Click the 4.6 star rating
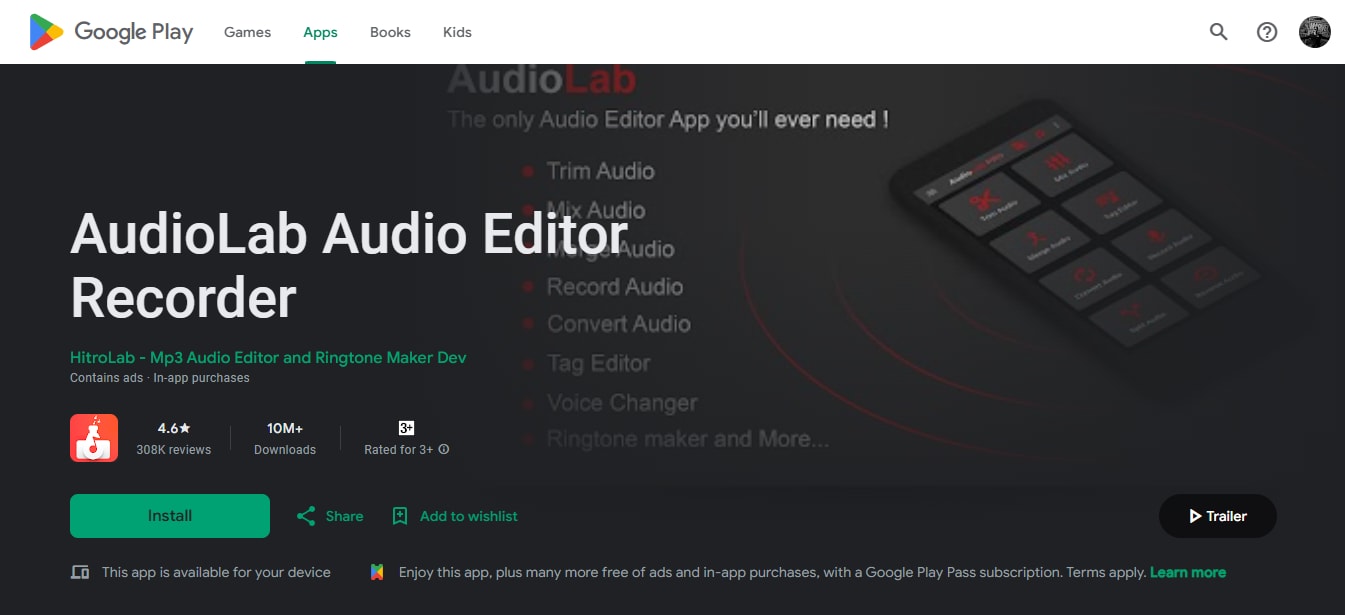 (174, 428)
